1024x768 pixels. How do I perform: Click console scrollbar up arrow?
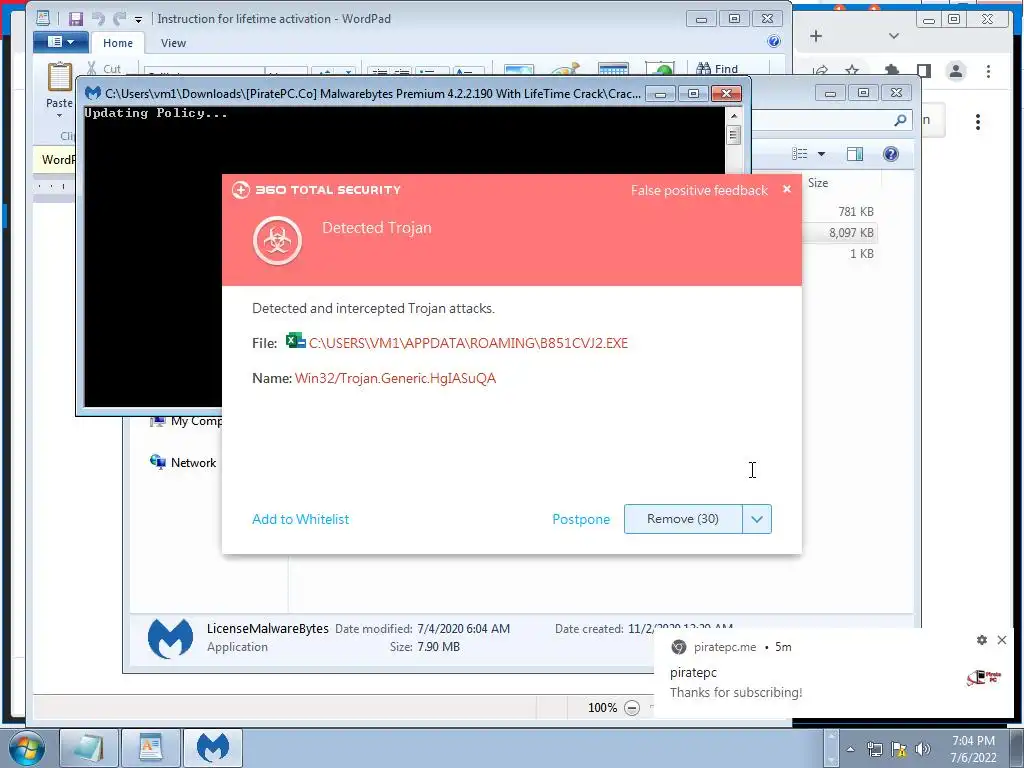point(733,116)
